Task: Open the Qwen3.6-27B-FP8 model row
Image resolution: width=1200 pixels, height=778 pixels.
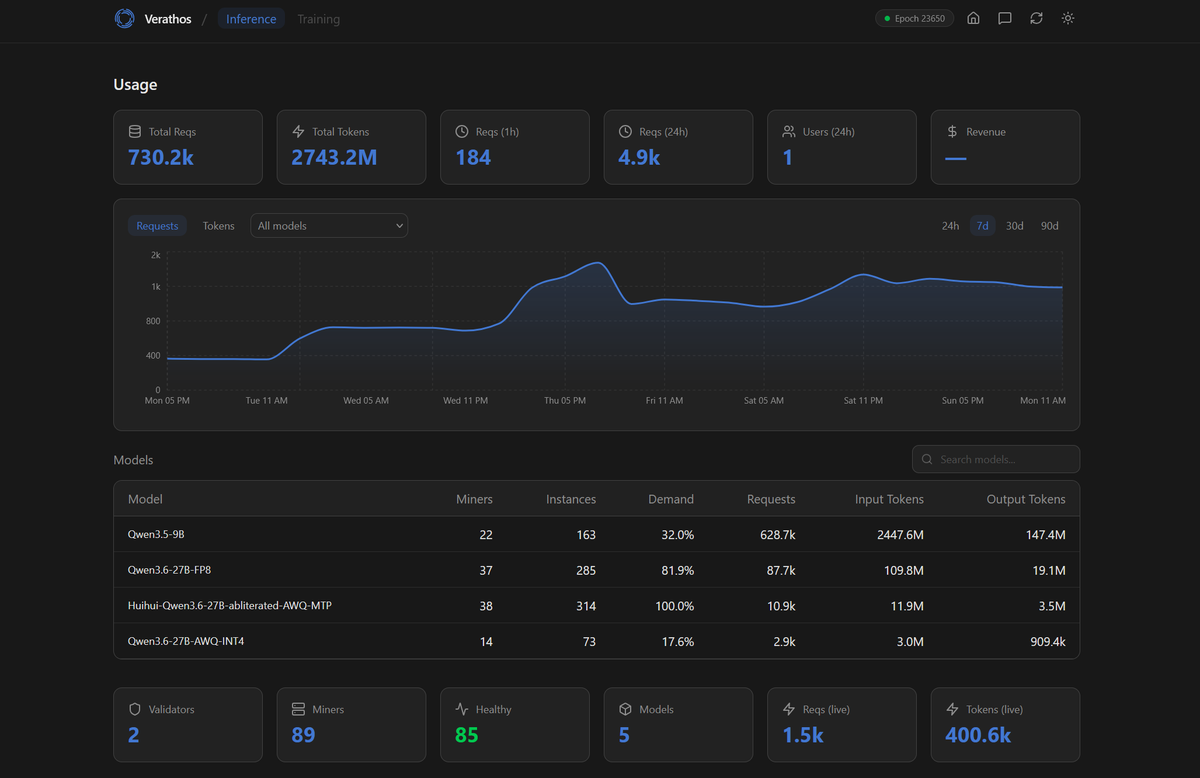Action: [x=597, y=570]
